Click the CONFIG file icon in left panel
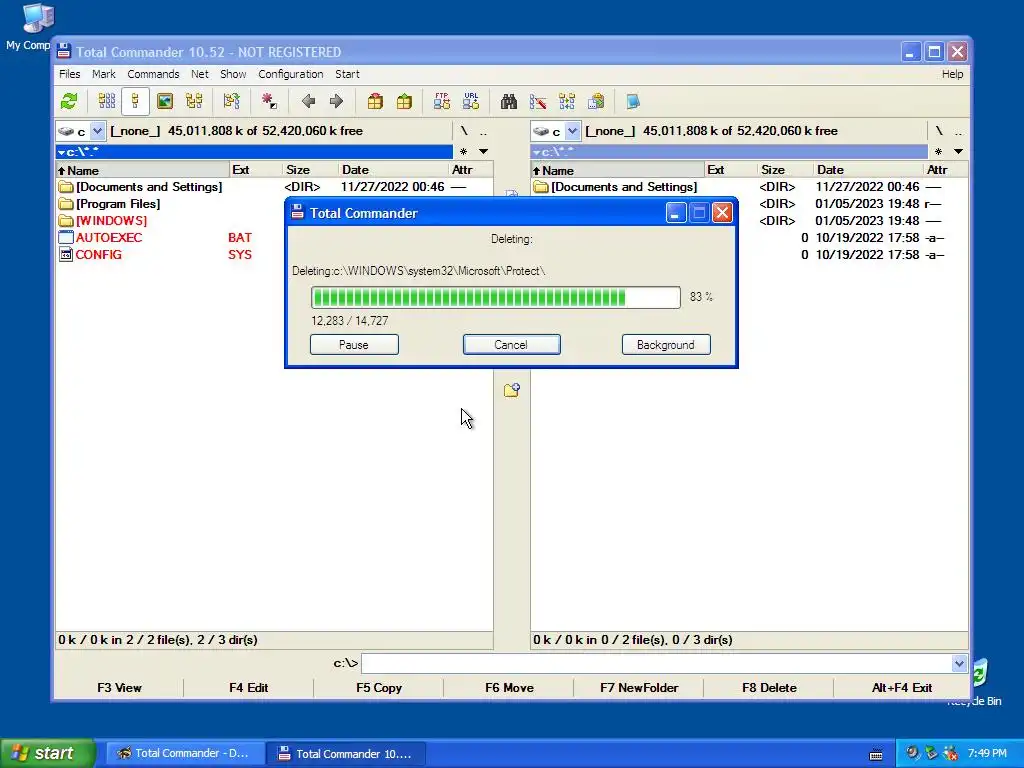 [66, 255]
